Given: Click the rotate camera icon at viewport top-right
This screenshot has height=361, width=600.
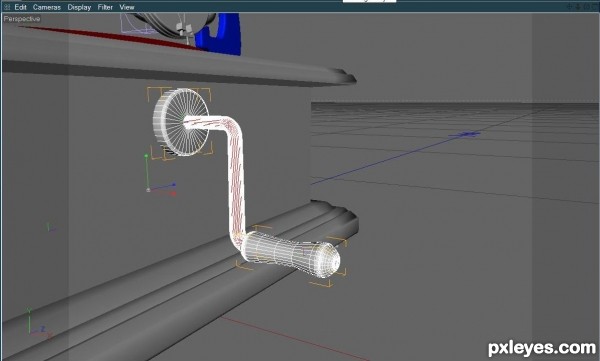Looking at the screenshot, I should click(586, 7).
